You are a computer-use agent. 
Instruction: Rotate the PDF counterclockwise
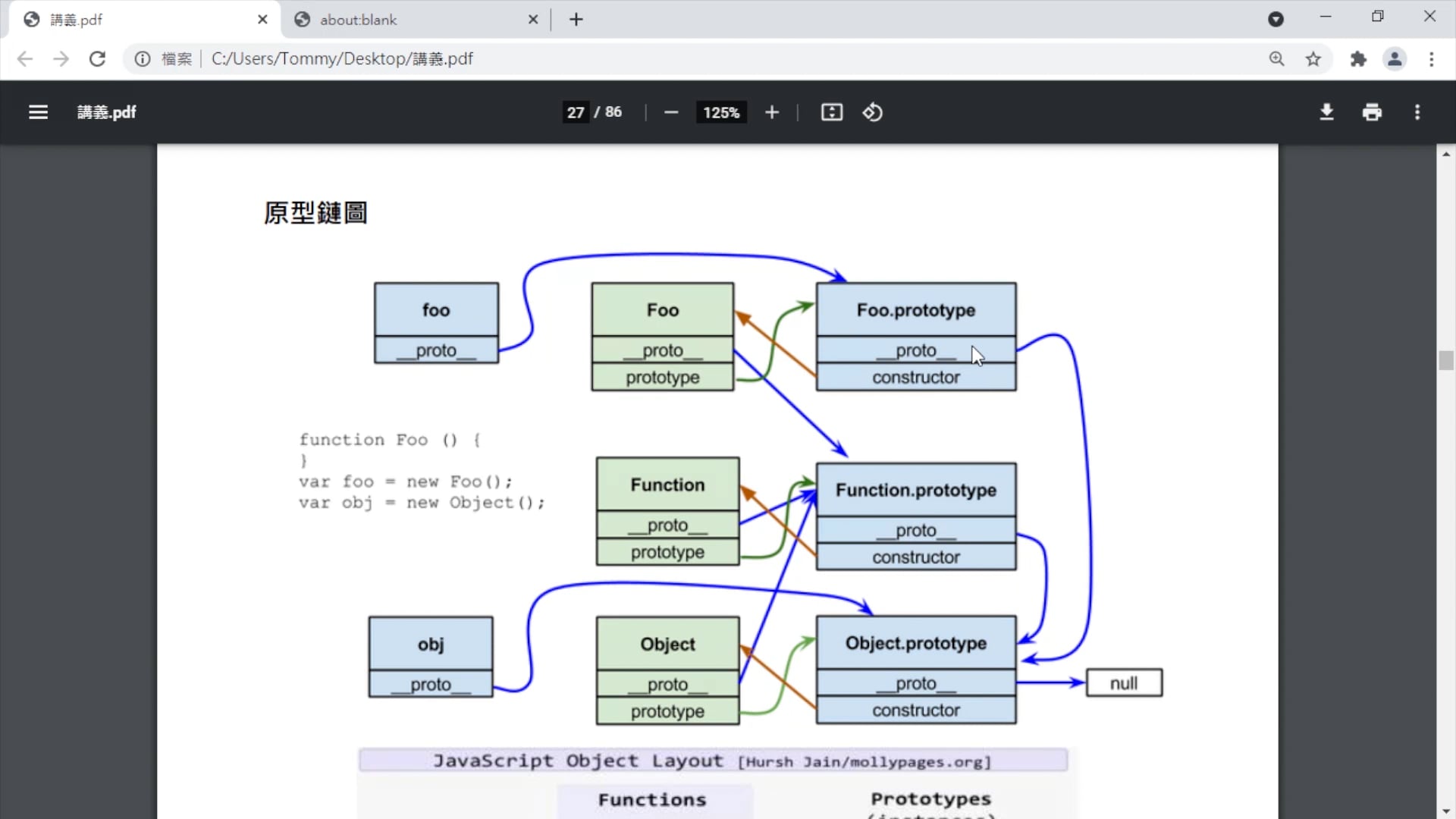point(872,112)
